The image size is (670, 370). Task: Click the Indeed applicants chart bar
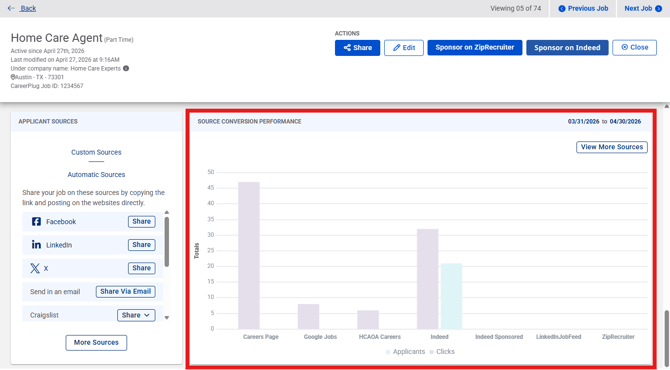[451, 296]
